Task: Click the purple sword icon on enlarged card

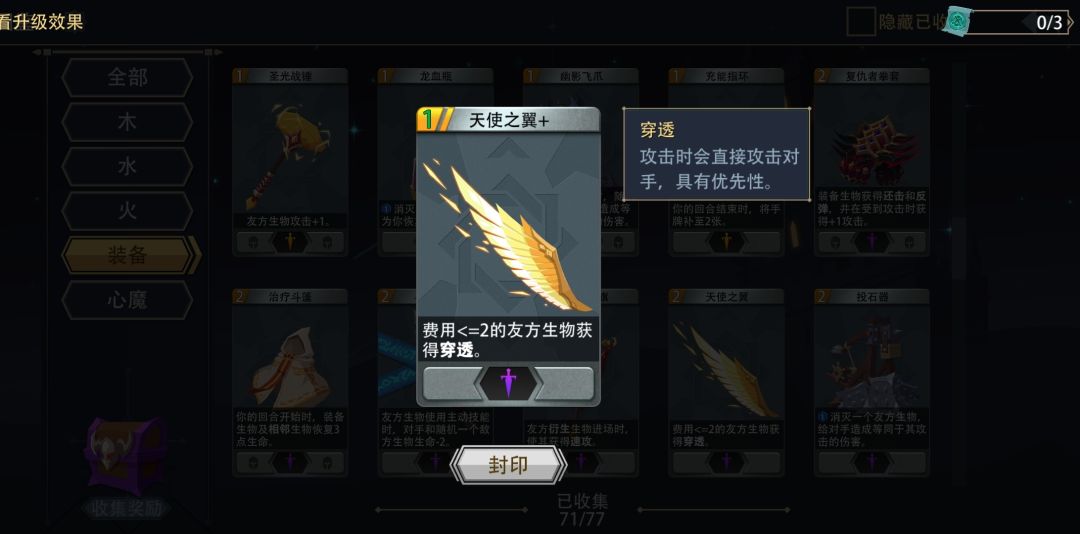Action: coord(508,383)
